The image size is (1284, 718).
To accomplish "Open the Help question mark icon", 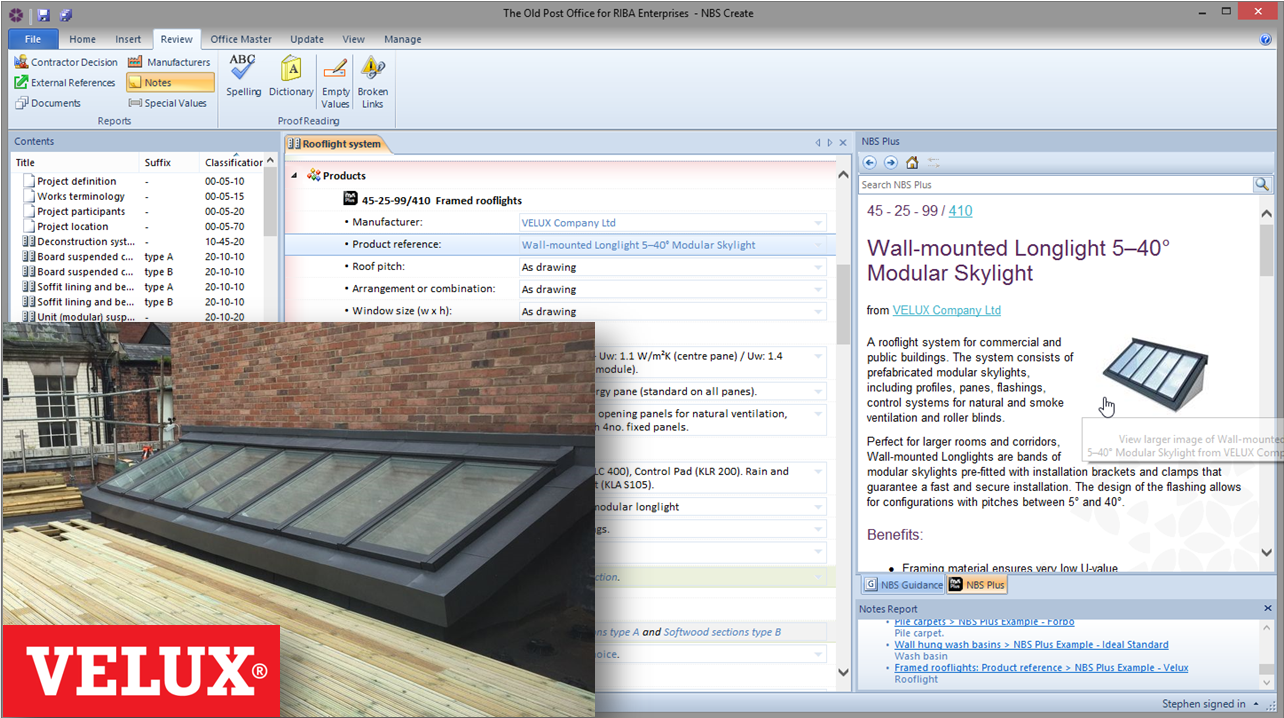I will [1266, 40].
